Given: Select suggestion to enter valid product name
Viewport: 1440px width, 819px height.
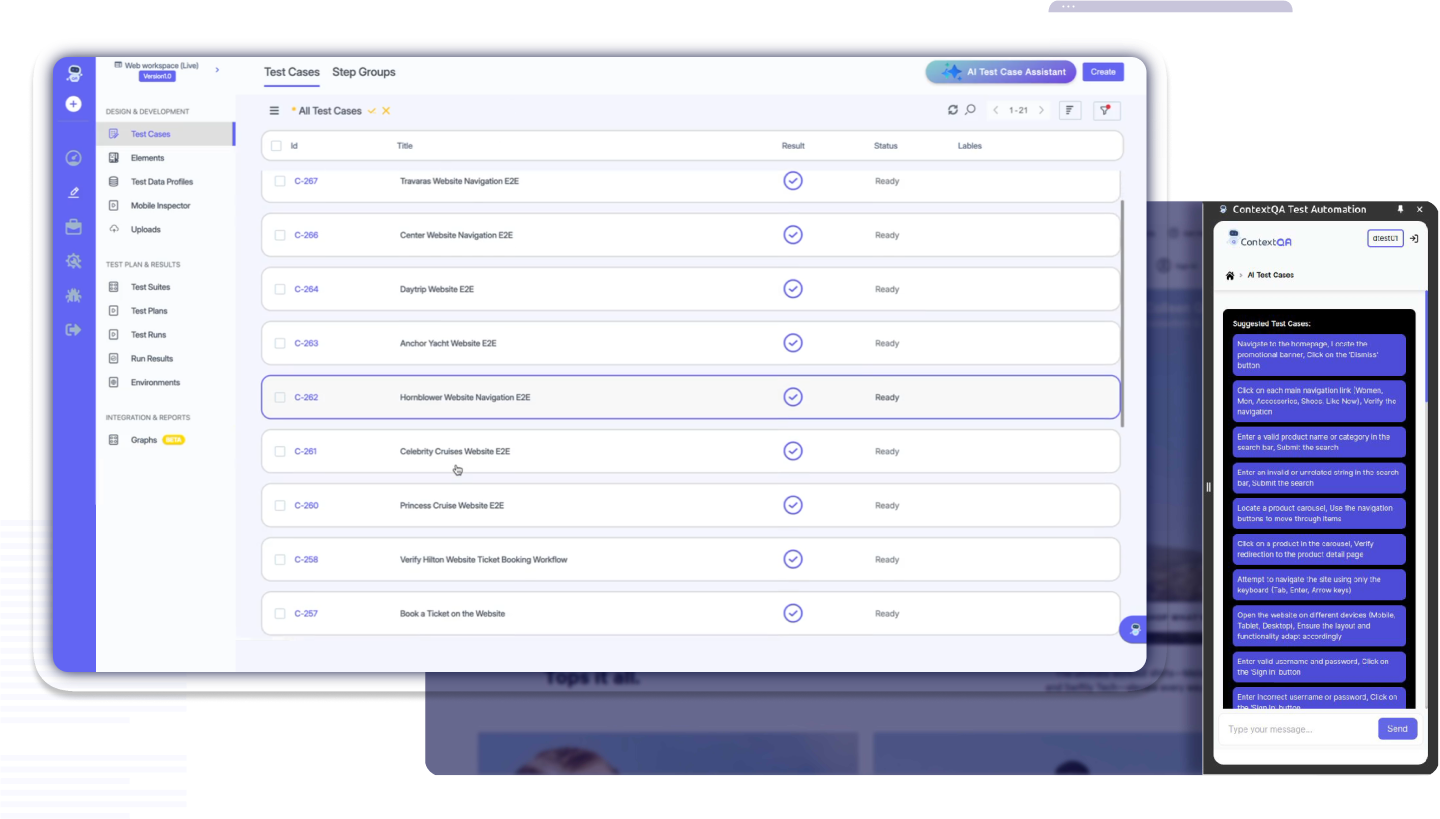Looking at the screenshot, I should point(1319,442).
